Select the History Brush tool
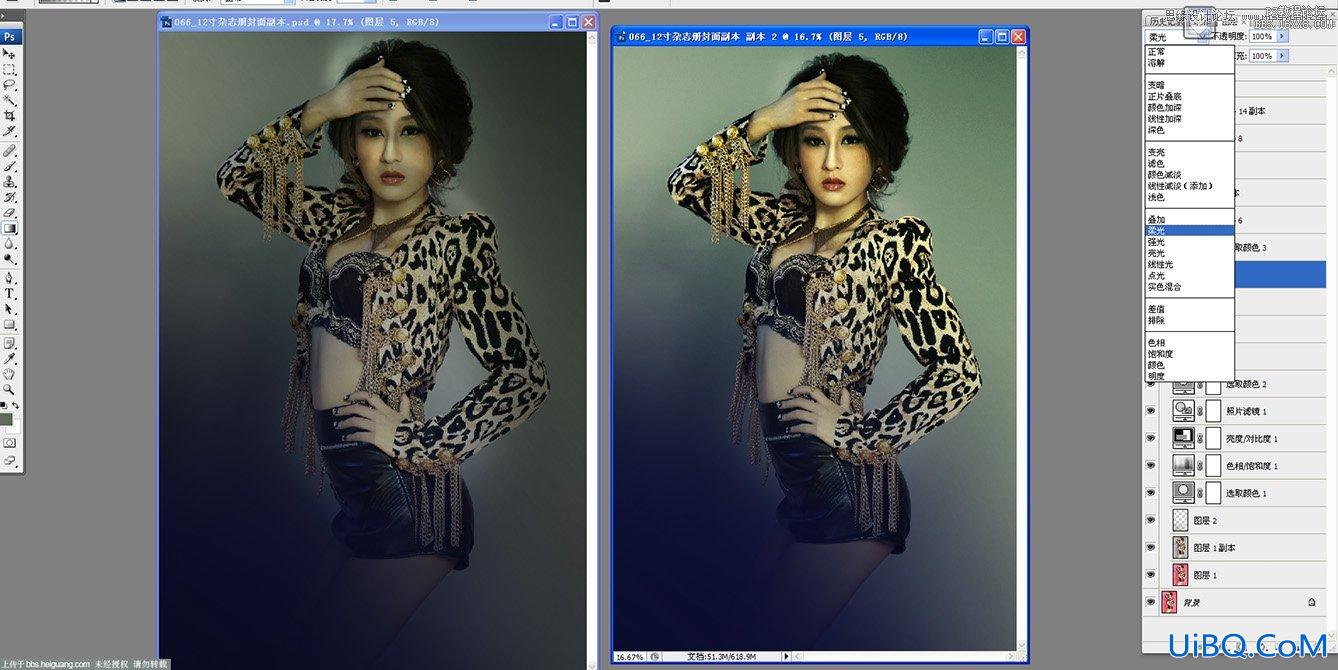This screenshot has width=1338, height=670. 9,197
